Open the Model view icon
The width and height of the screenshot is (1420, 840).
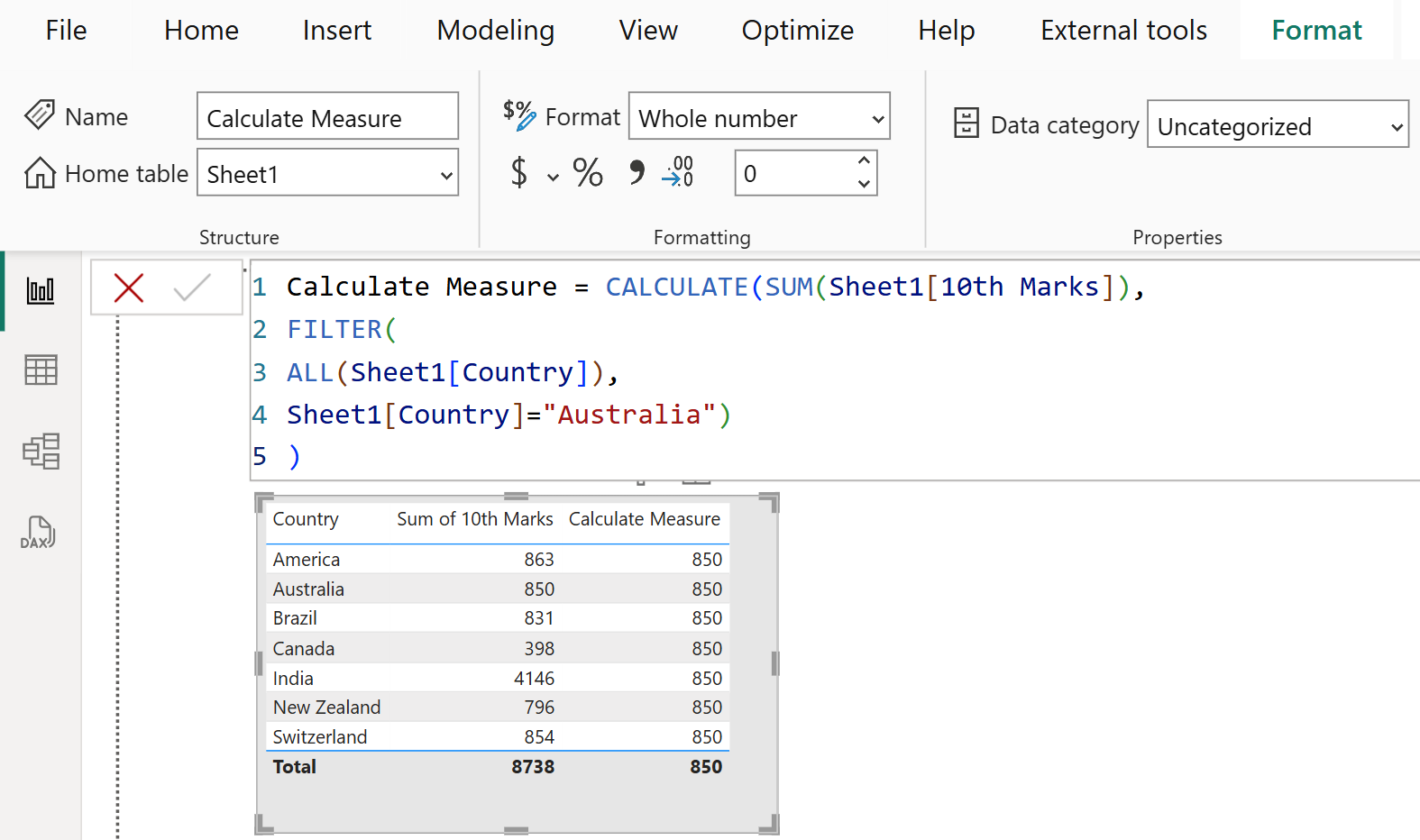coord(41,451)
